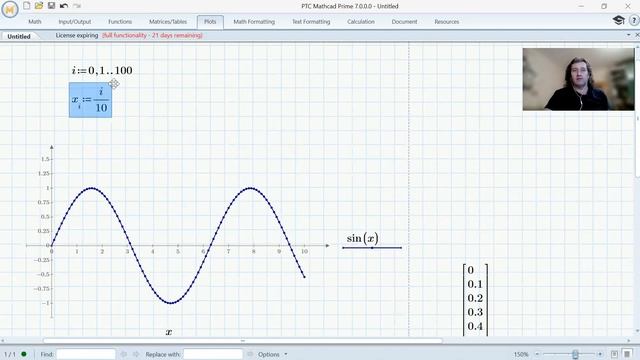The width and height of the screenshot is (640, 360).
Task: Go to previous find result arrow
Action: pyautogui.click(x=124, y=354)
